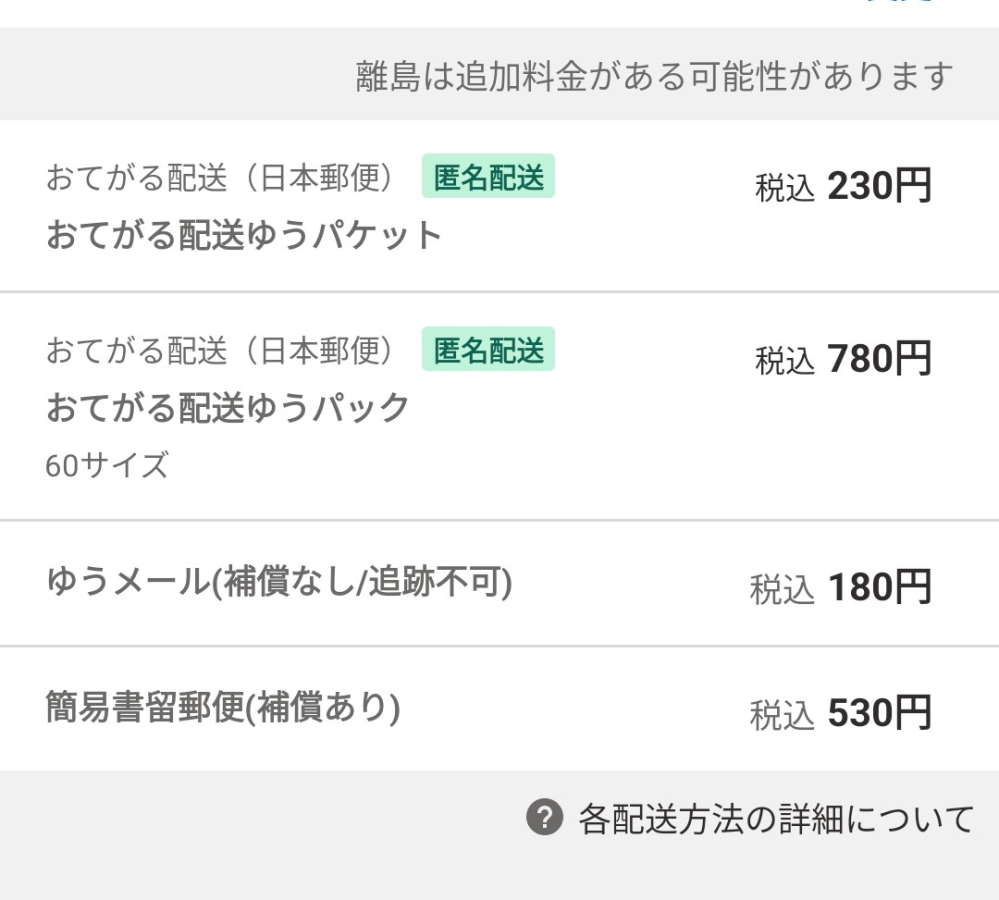Viewport: 999px width, 900px height.
Task: Tap the 税込 180円 price
Action: point(841,587)
